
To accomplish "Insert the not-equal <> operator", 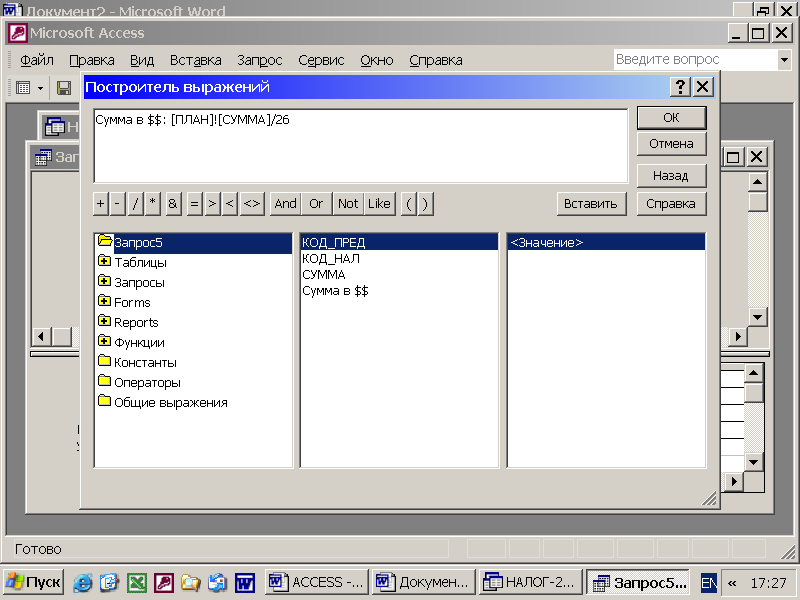I will coord(252,204).
